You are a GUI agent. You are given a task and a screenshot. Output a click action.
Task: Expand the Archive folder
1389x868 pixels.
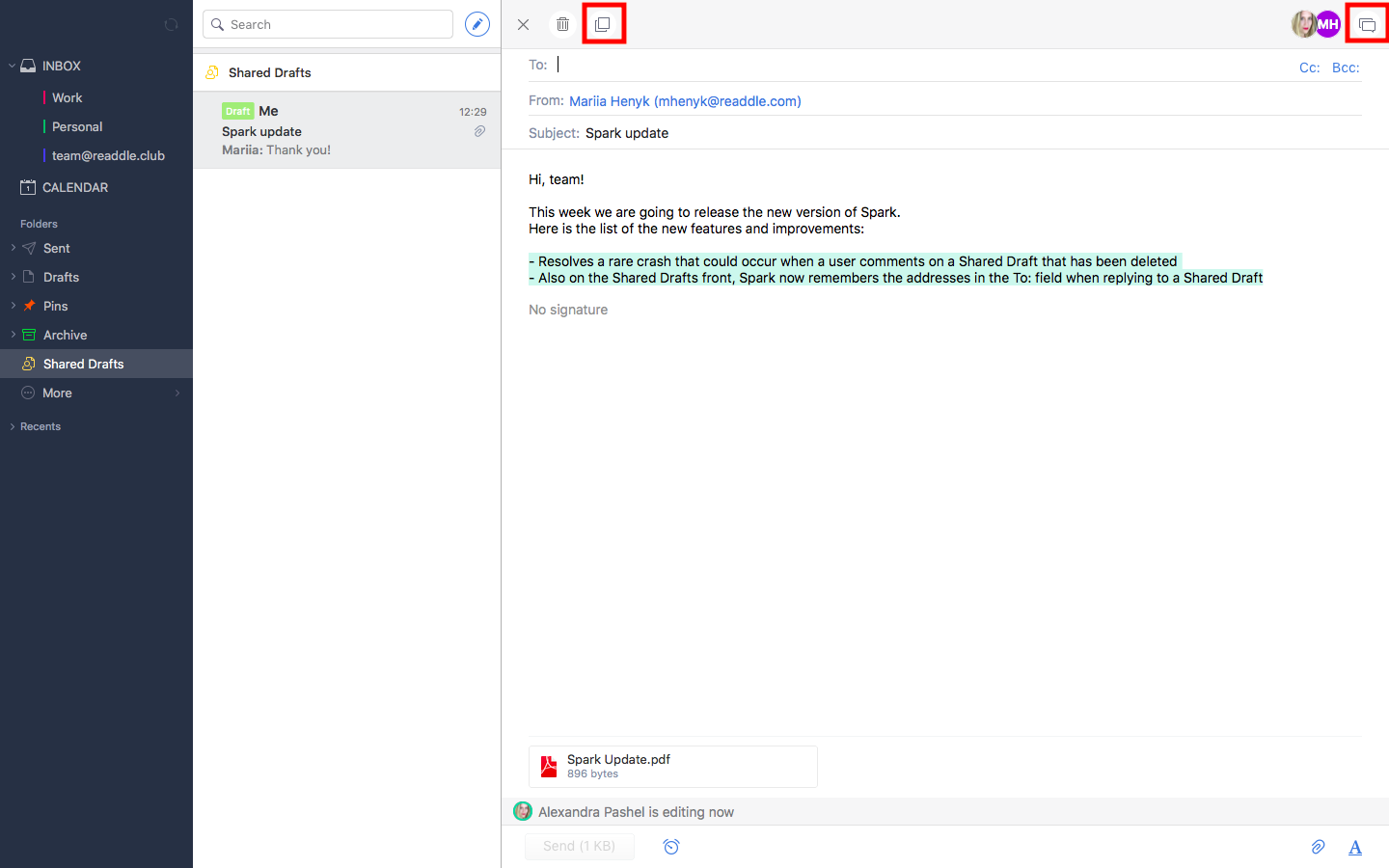(x=13, y=335)
